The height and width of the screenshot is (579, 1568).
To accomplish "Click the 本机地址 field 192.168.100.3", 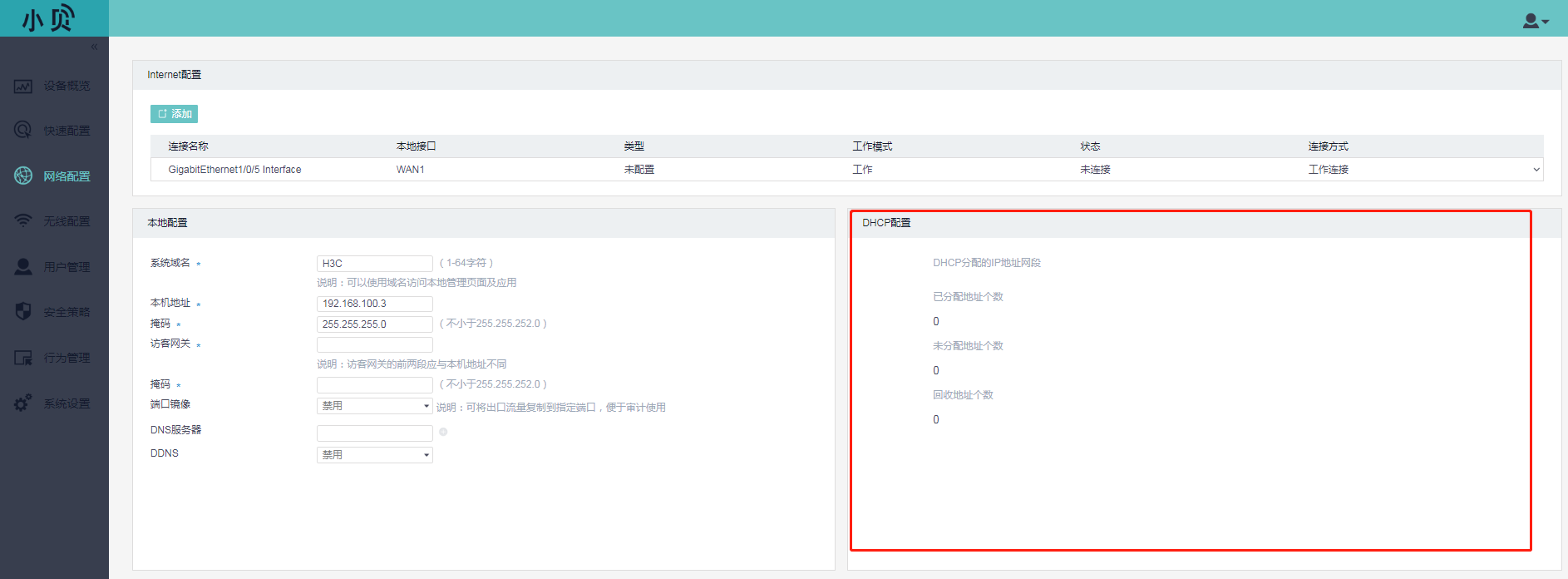I will [375, 304].
